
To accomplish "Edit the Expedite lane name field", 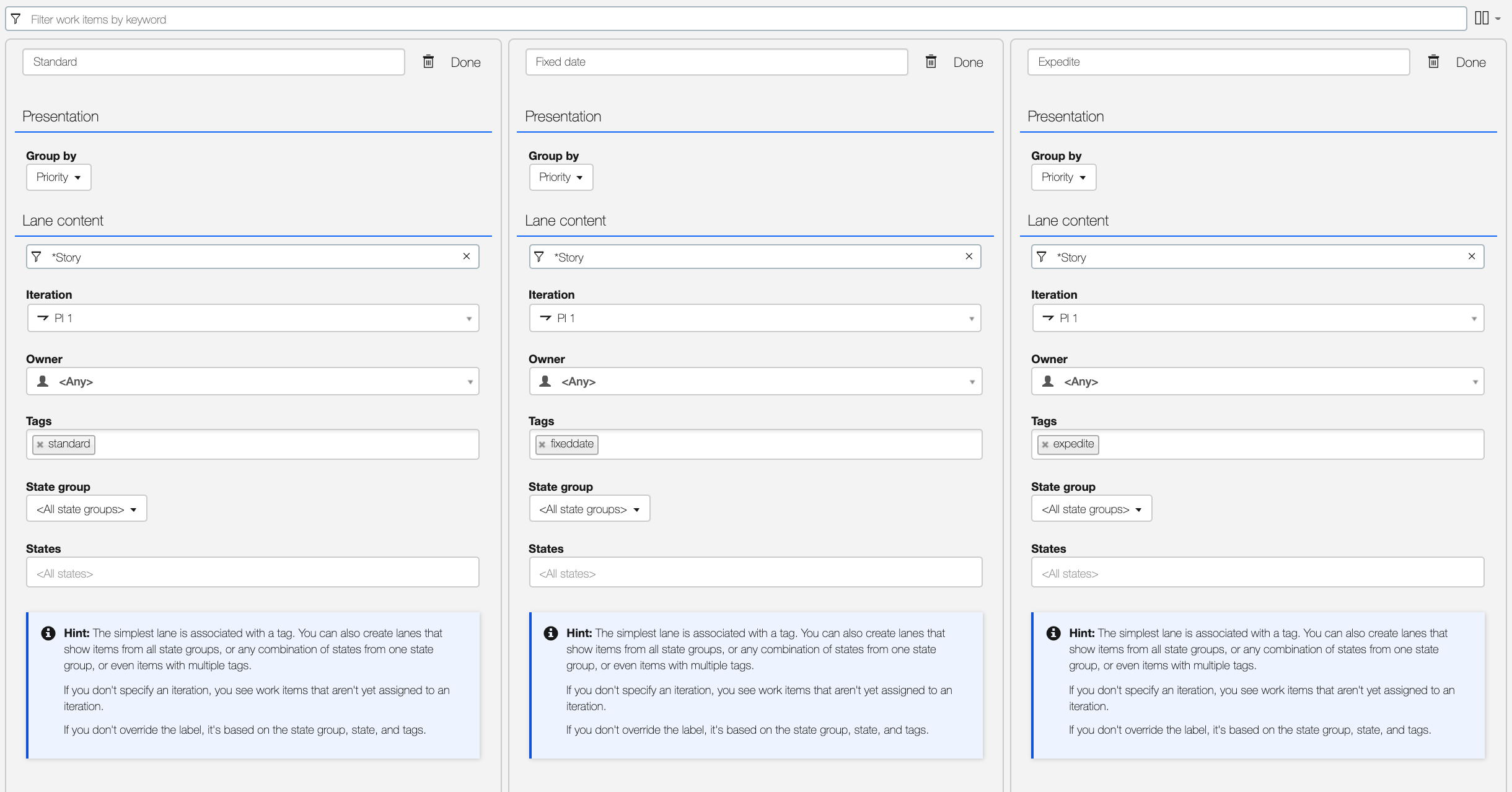I will [x=1218, y=62].
